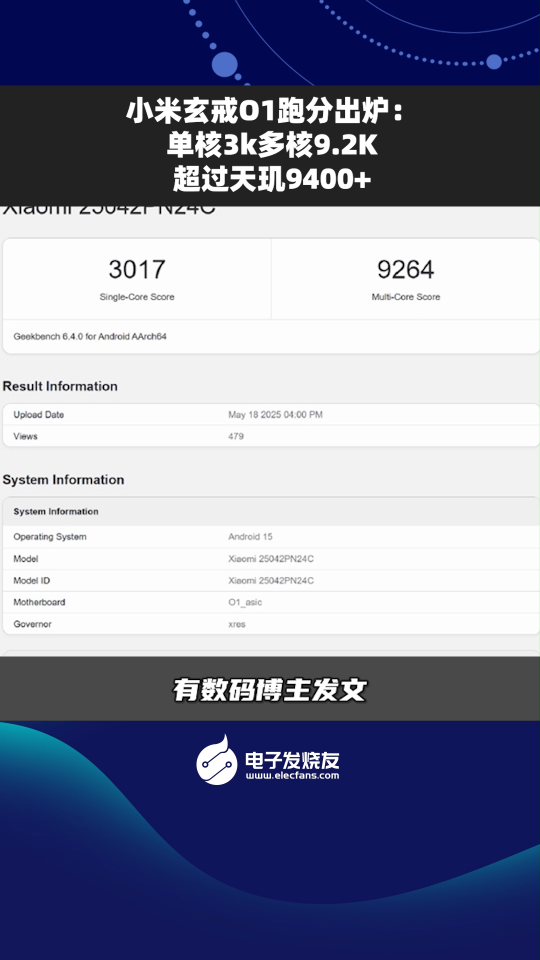Click the Single-Core Score label
The height and width of the screenshot is (960, 540).
coord(137,297)
